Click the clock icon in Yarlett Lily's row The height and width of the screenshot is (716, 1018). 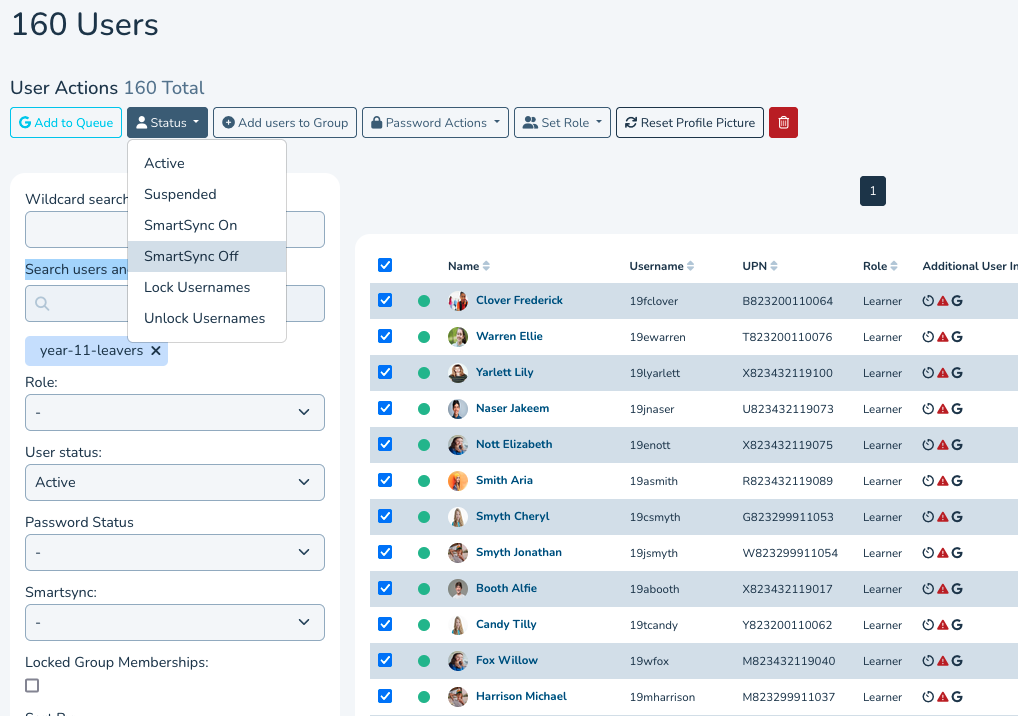pos(928,373)
